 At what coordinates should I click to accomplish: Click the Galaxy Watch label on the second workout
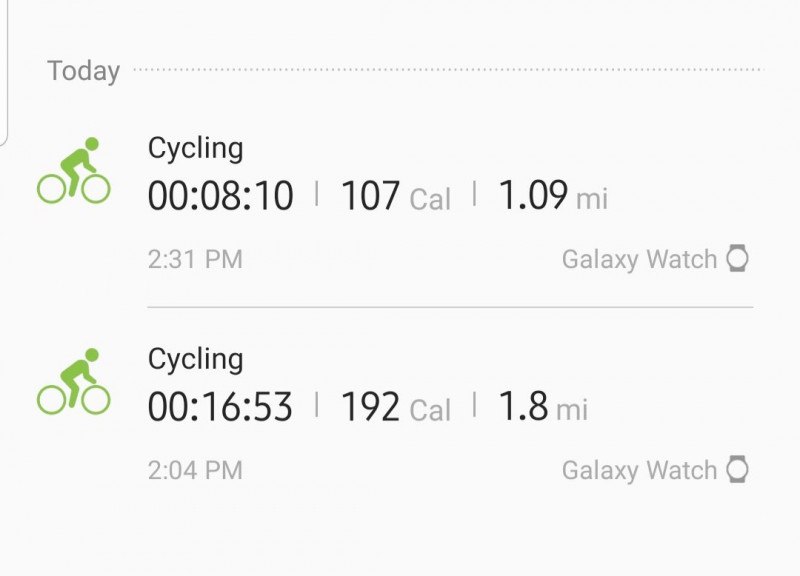click(x=639, y=470)
